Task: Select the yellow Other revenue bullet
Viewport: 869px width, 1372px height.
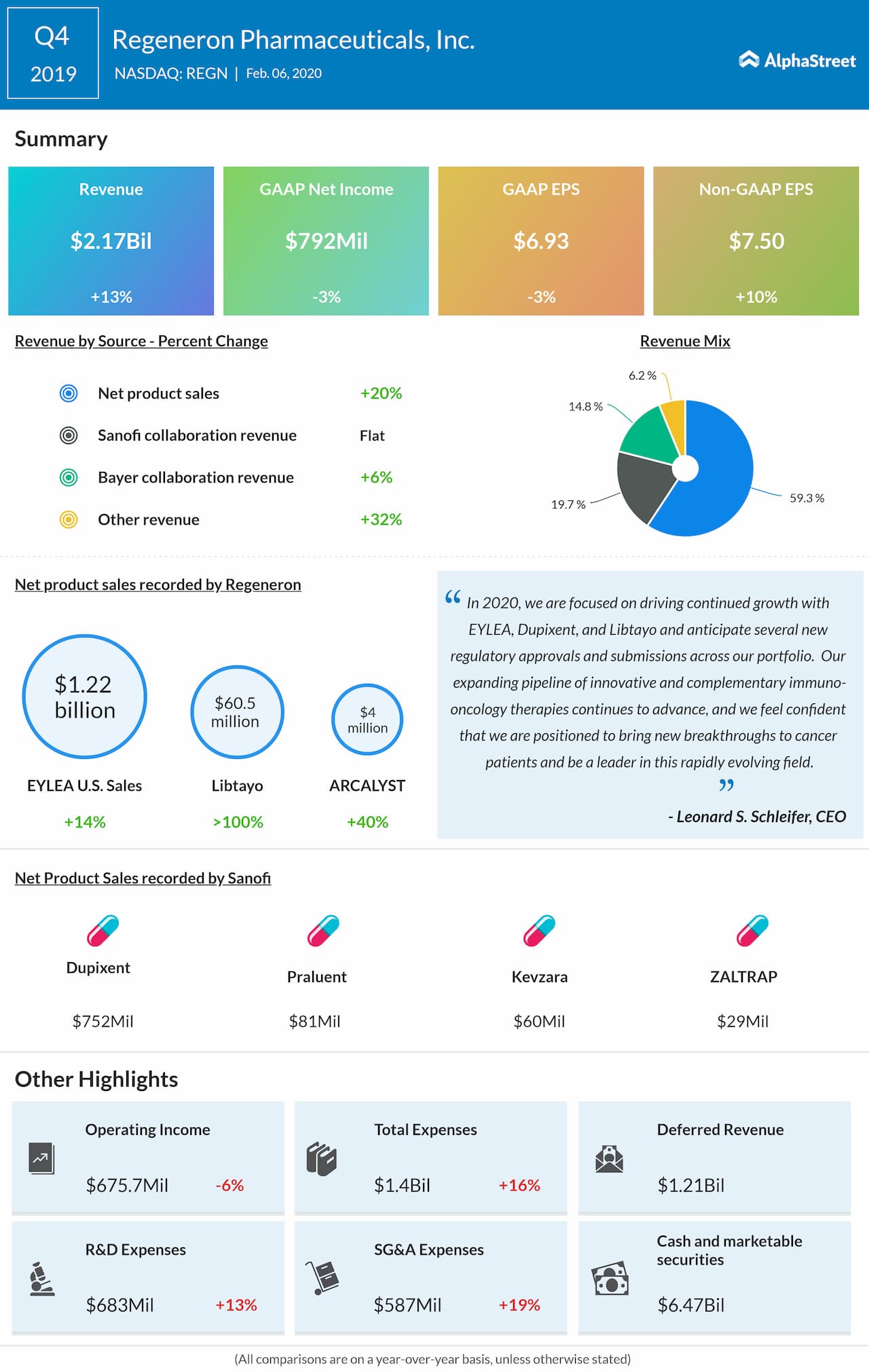Action: point(69,519)
